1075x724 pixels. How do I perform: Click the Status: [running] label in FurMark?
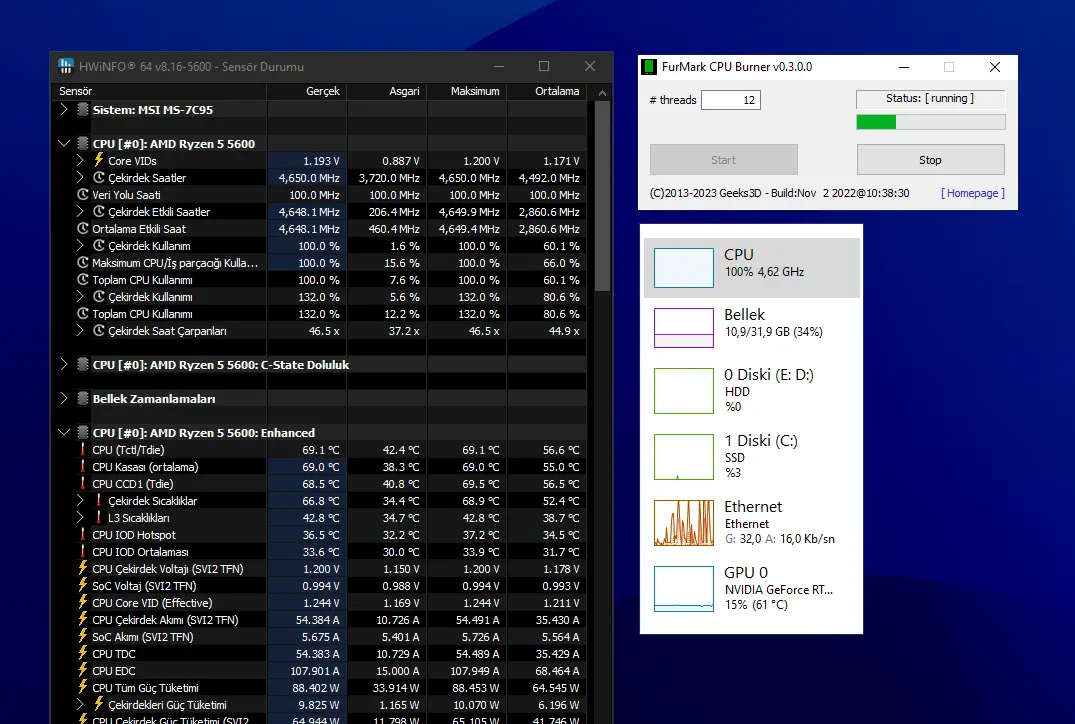[x=930, y=99]
